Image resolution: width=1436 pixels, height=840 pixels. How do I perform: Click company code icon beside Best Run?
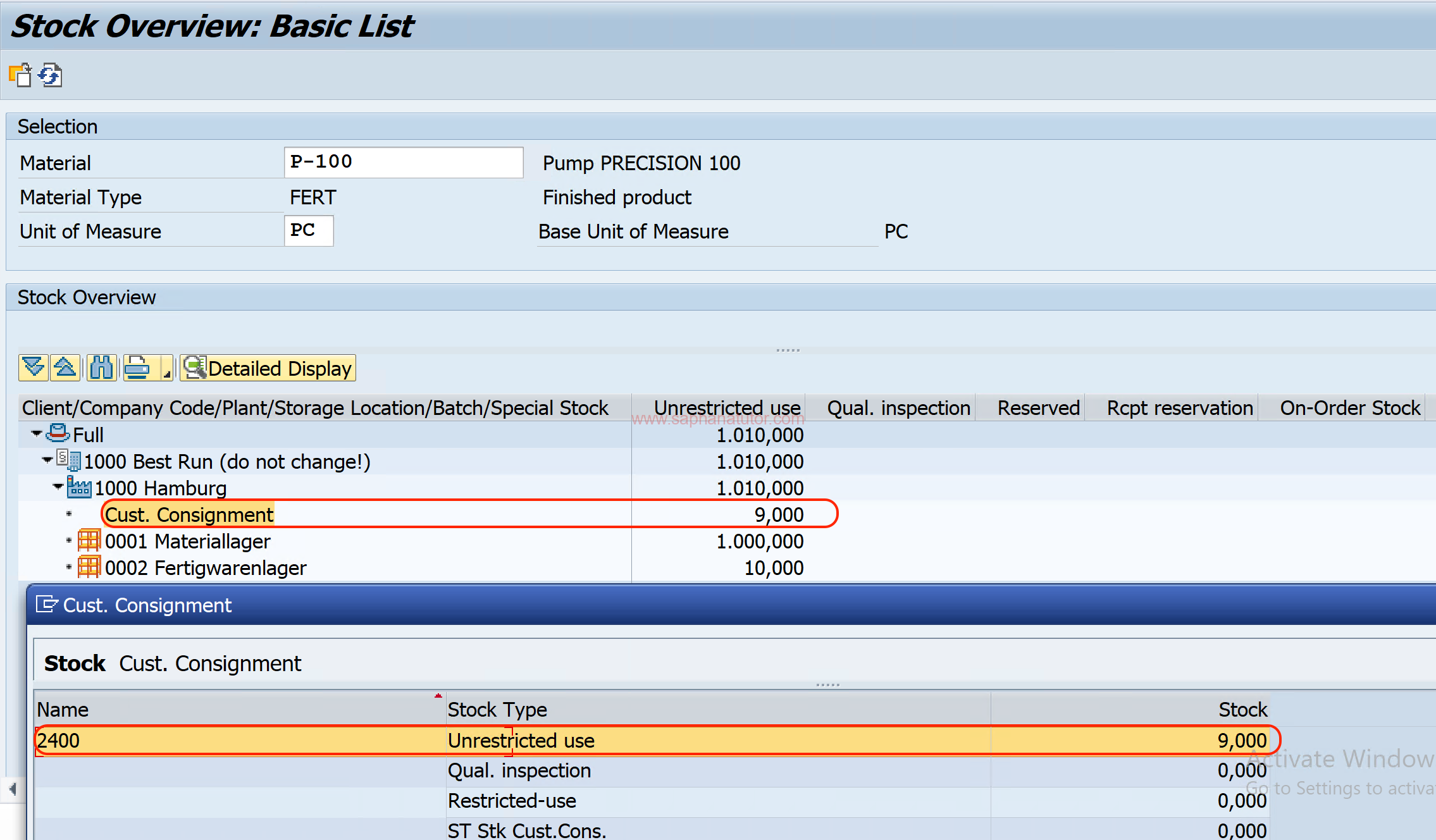click(69, 460)
